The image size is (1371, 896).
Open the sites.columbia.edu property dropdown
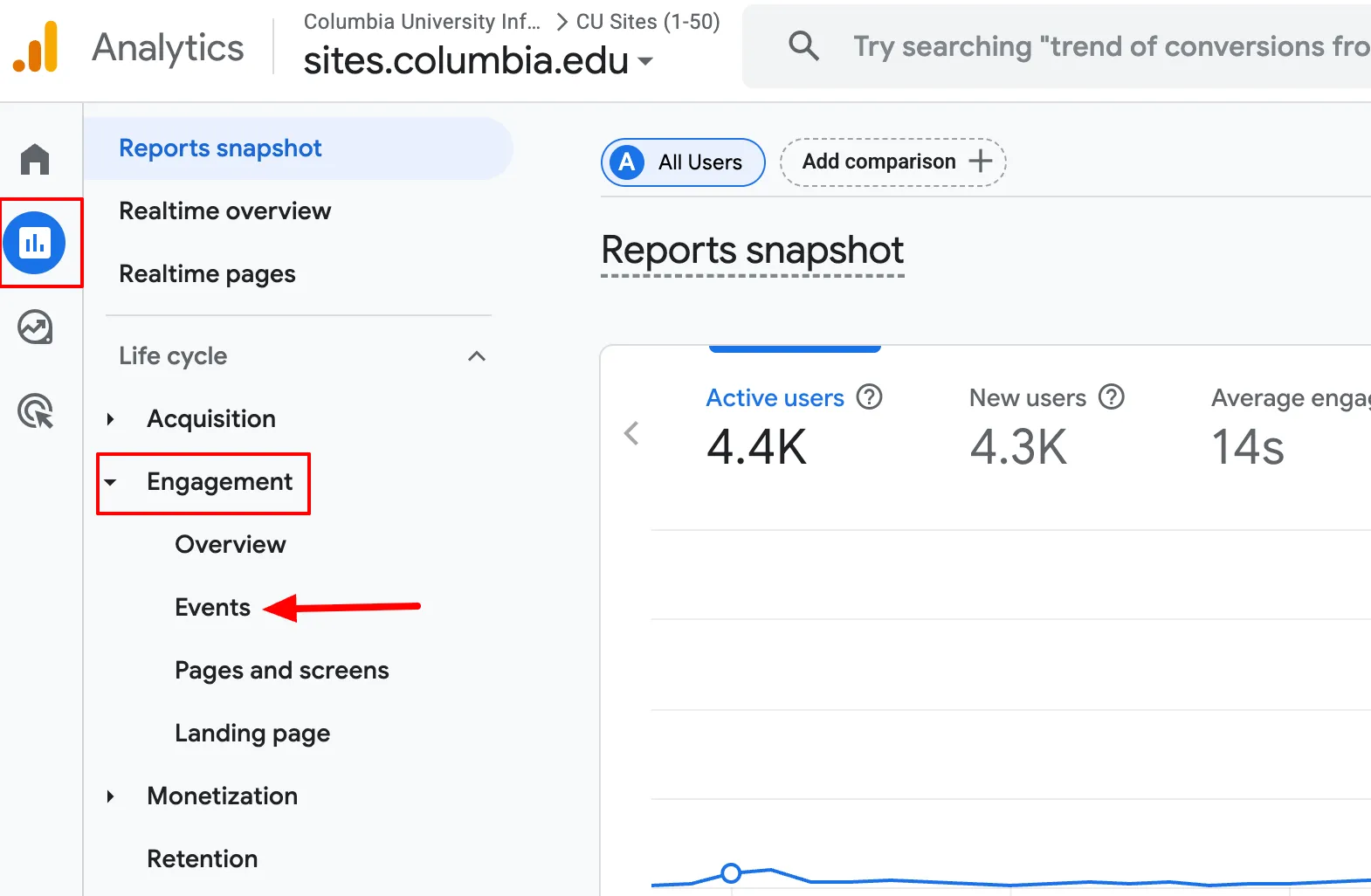coord(478,60)
